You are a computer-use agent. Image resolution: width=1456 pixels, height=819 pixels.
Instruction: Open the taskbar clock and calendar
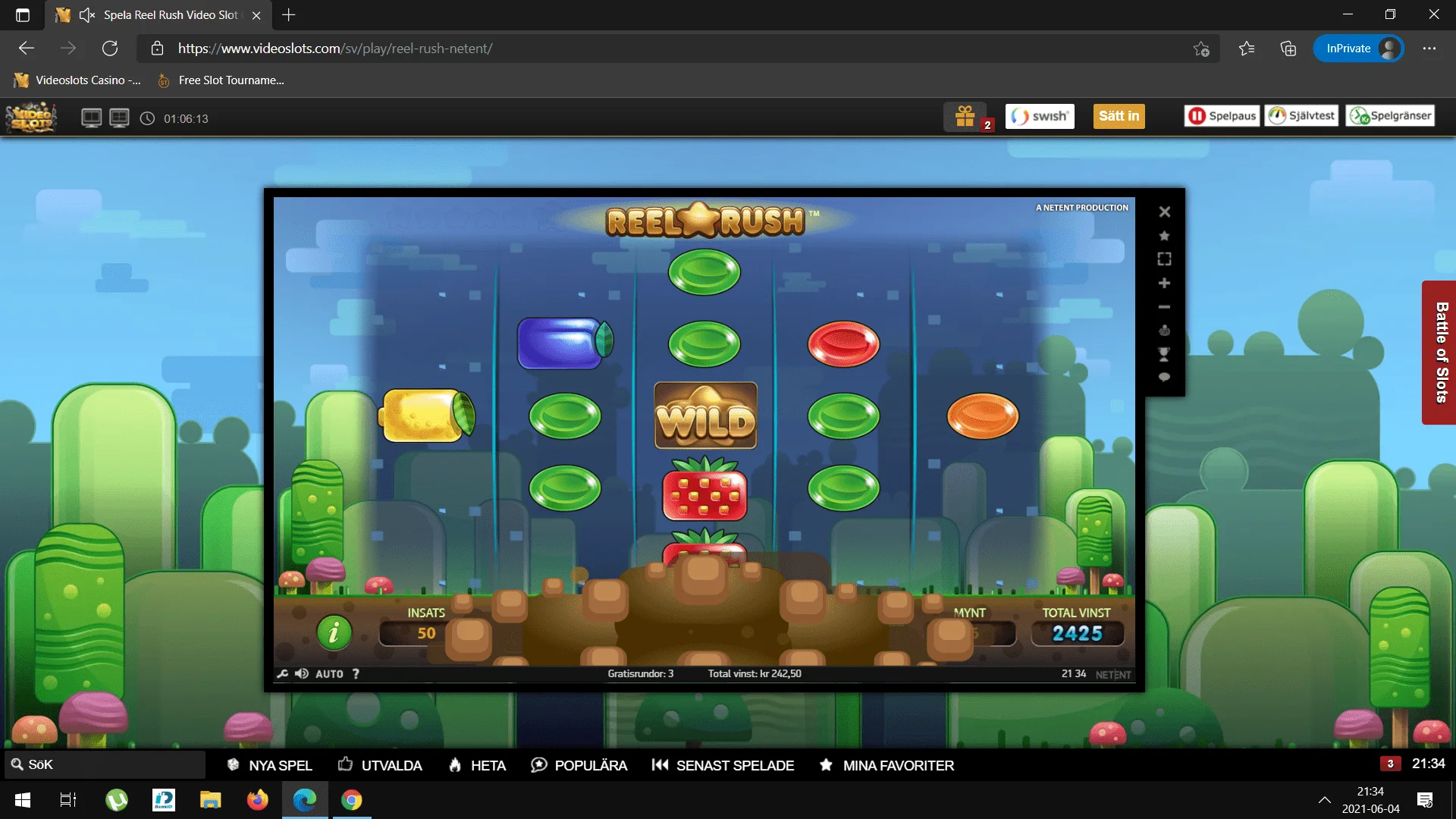[1370, 800]
